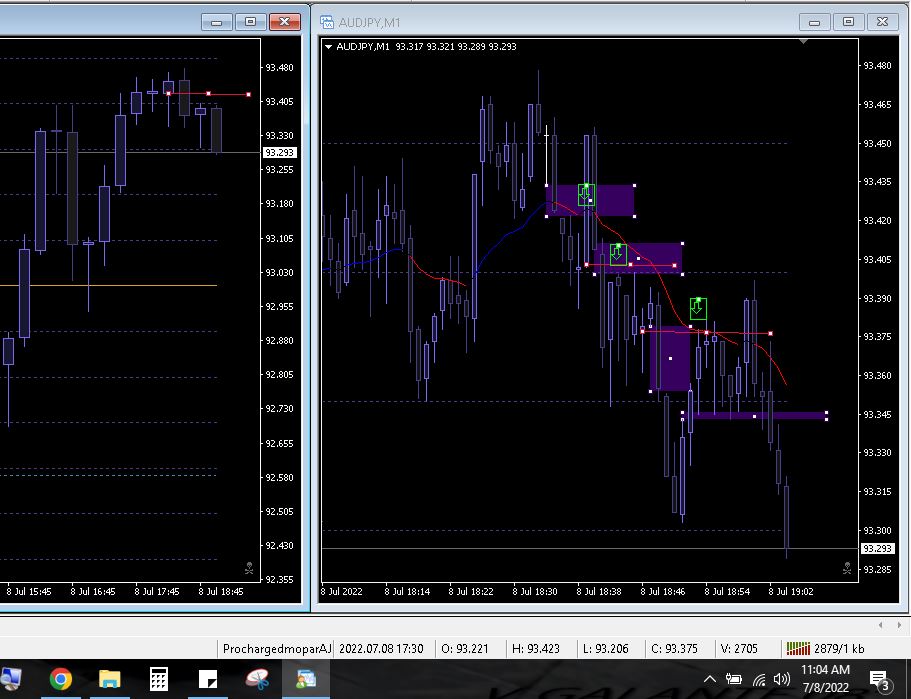Click the ProchargedmoparAJ profile in status bar
This screenshot has height=699, width=911.
276,648
